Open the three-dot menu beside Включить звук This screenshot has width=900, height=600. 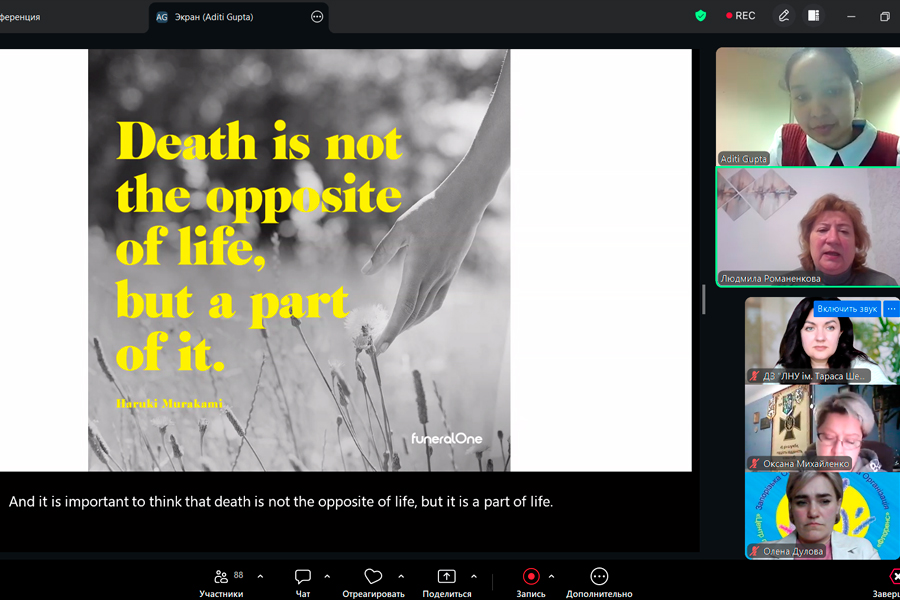891,309
